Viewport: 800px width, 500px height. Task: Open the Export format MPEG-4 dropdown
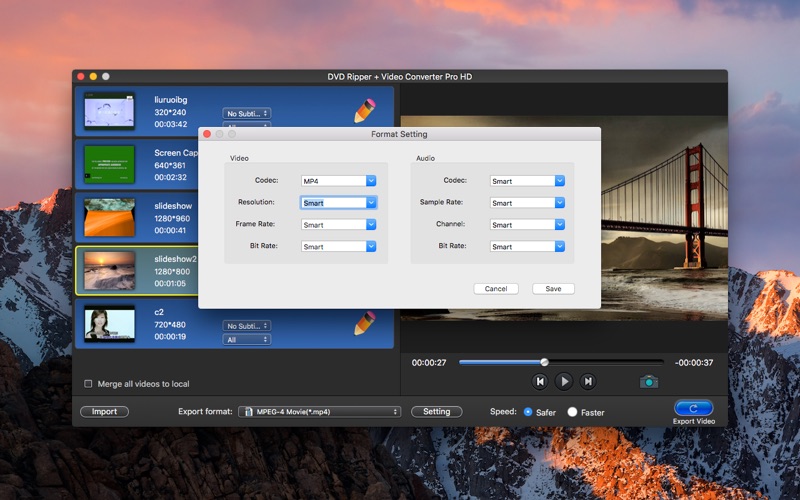tap(319, 411)
